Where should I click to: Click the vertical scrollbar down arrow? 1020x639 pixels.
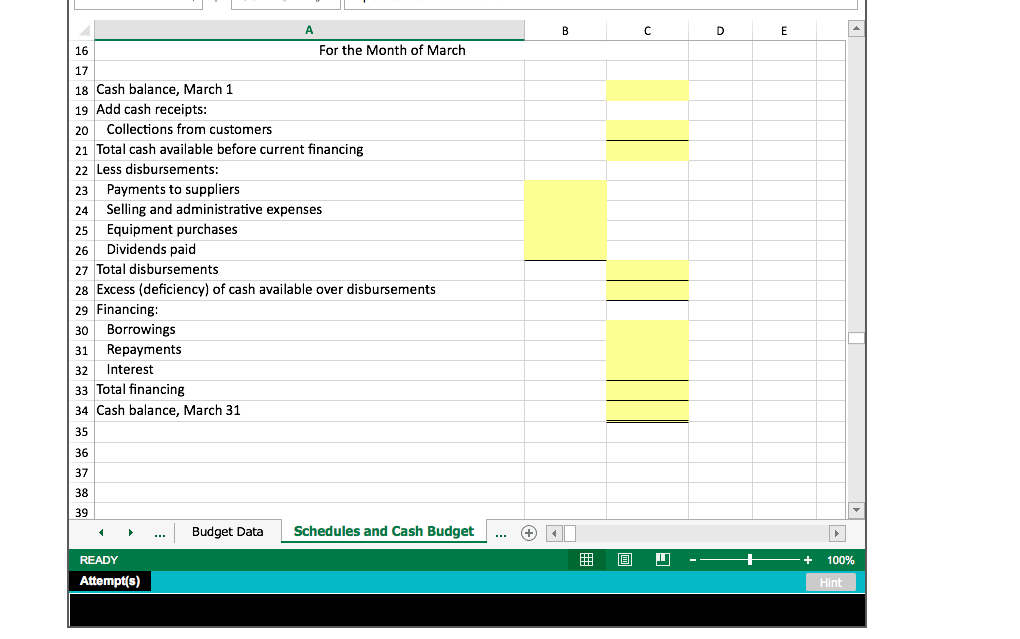point(856,510)
